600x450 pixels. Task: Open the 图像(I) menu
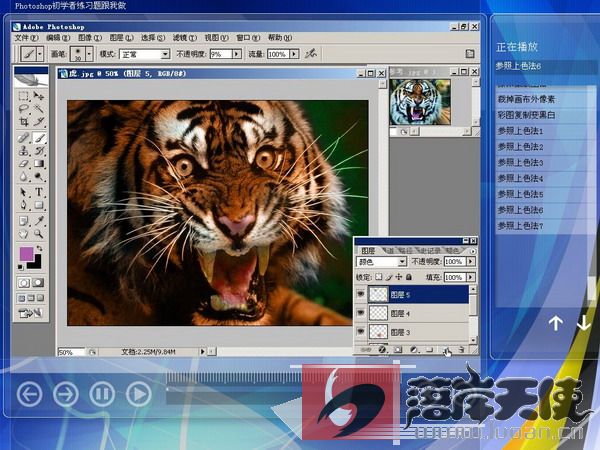(x=90, y=38)
